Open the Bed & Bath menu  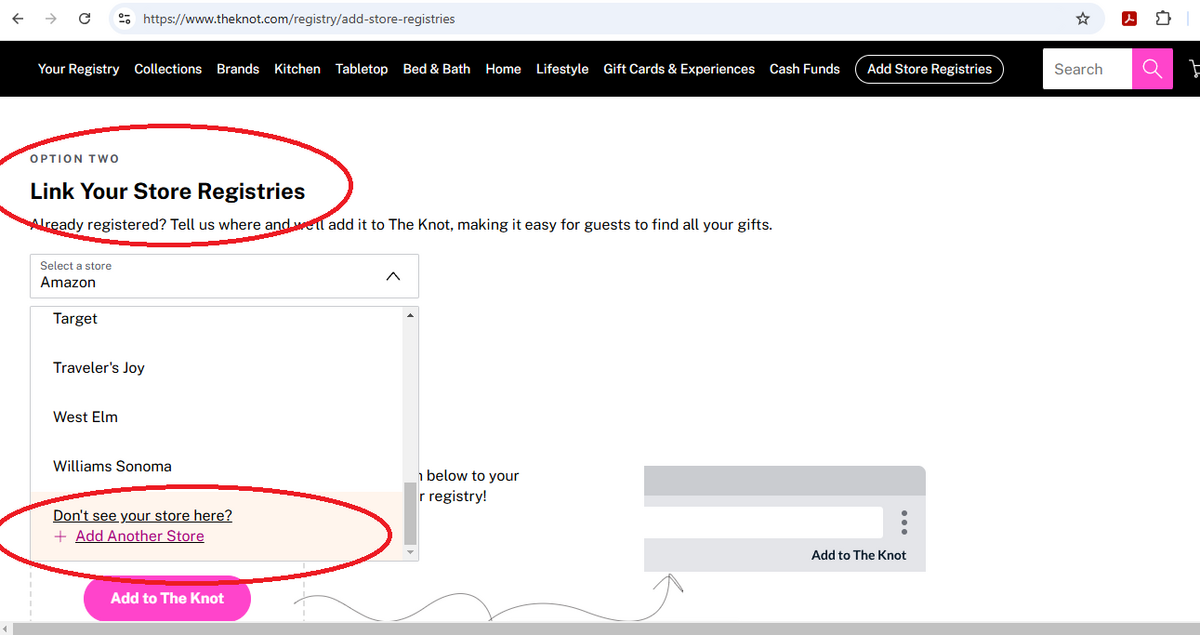click(436, 69)
